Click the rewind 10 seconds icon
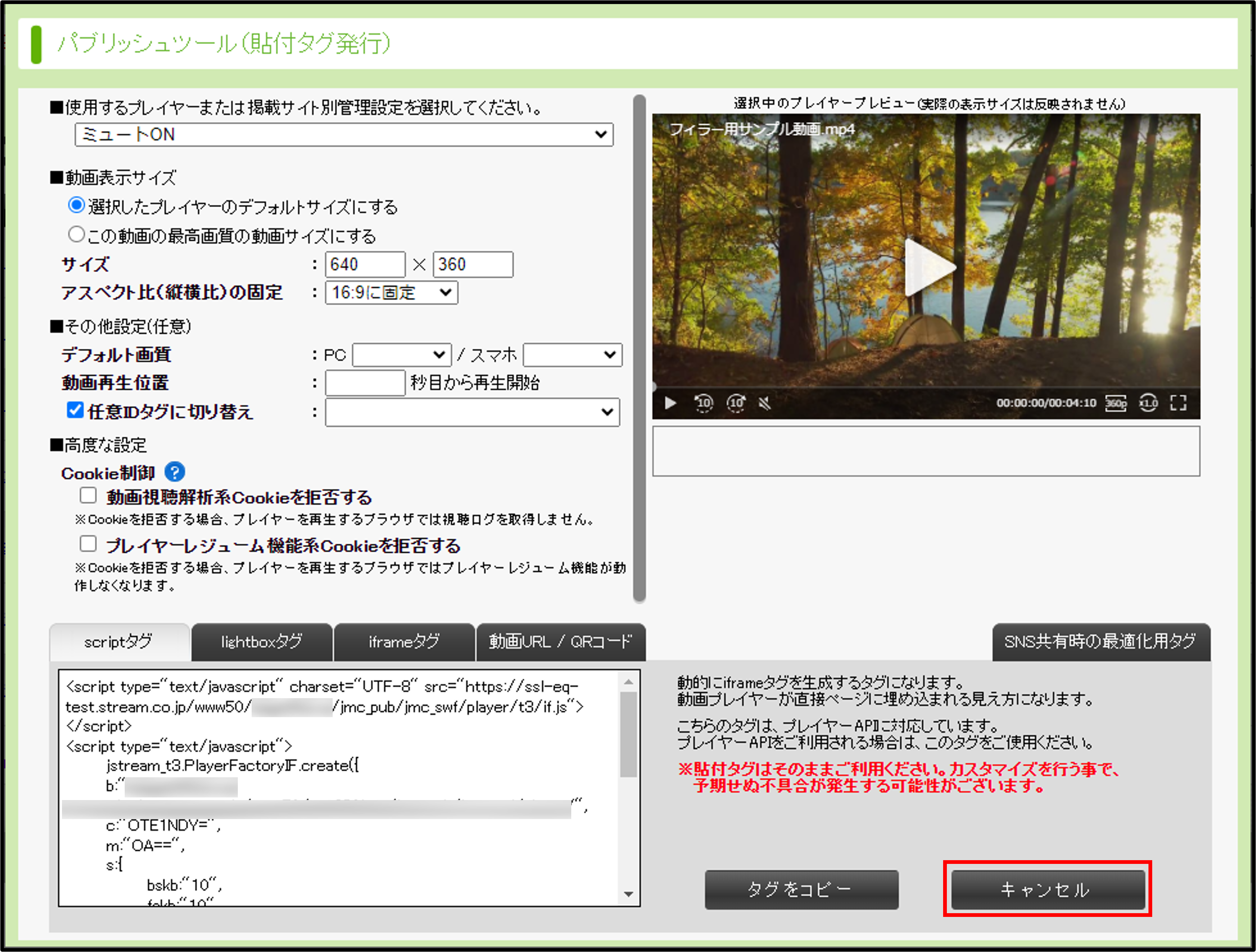 pyautogui.click(x=703, y=403)
